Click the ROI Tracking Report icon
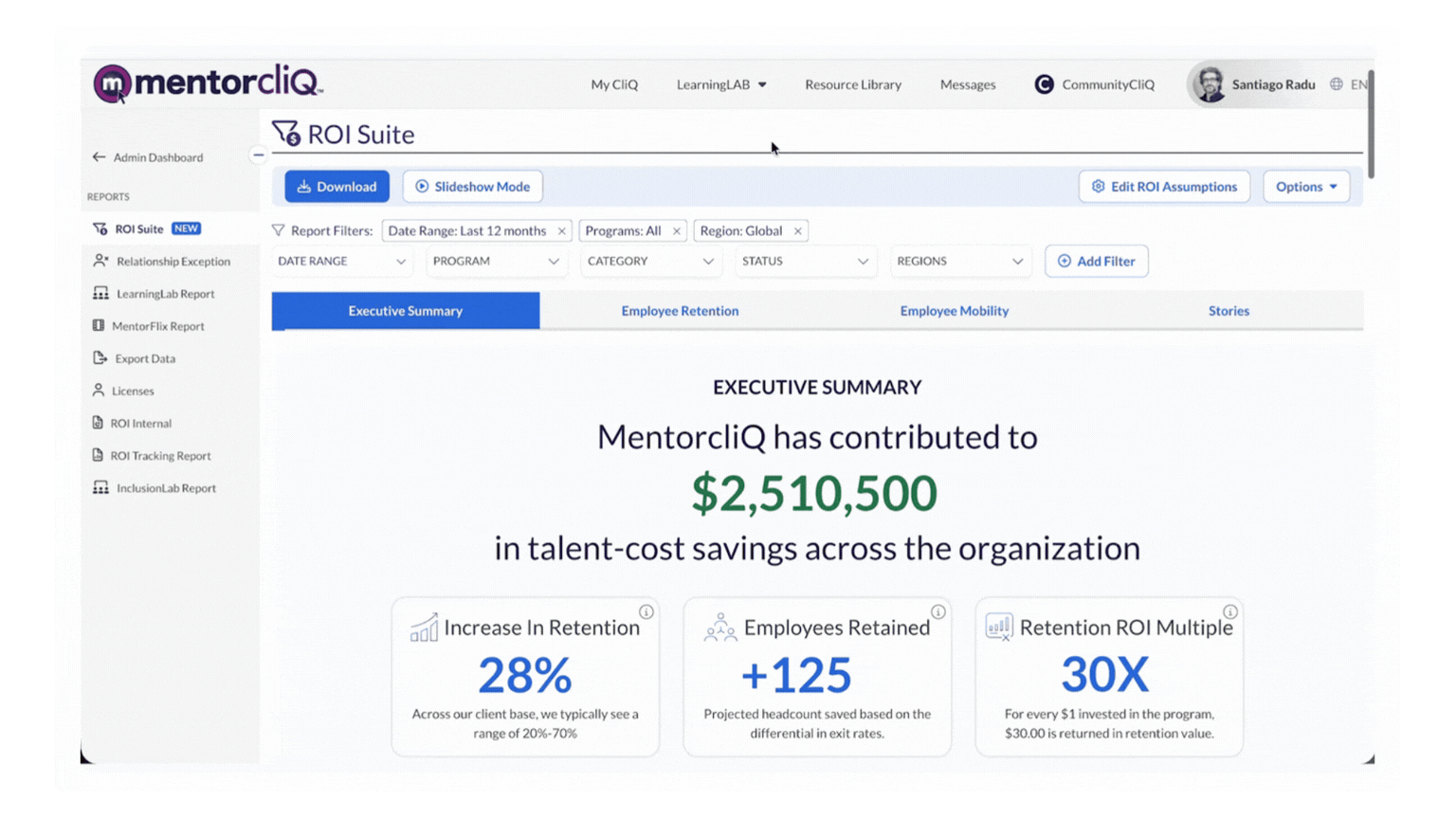 [98, 455]
